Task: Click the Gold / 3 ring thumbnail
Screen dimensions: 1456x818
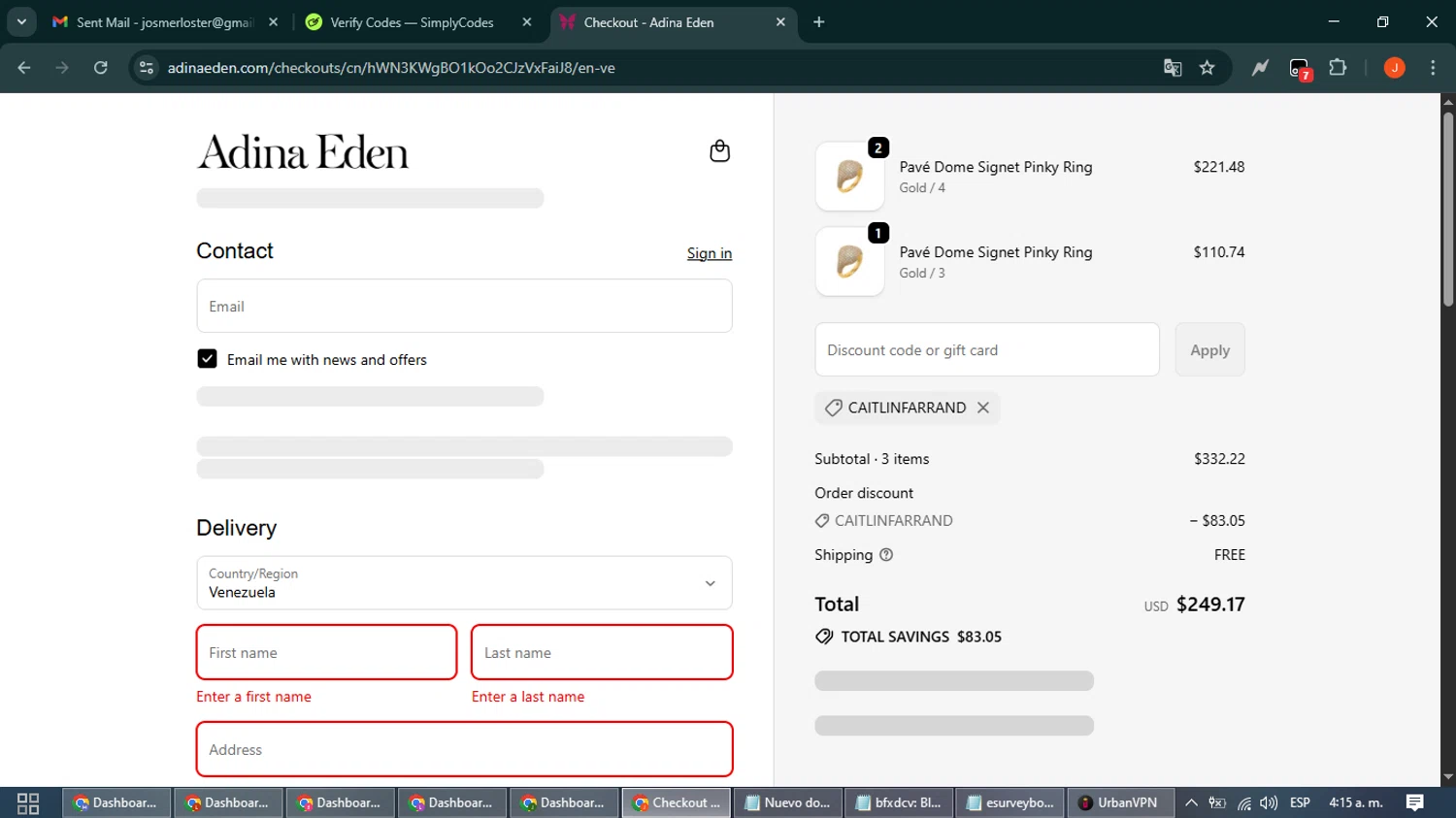Action: 849,262
